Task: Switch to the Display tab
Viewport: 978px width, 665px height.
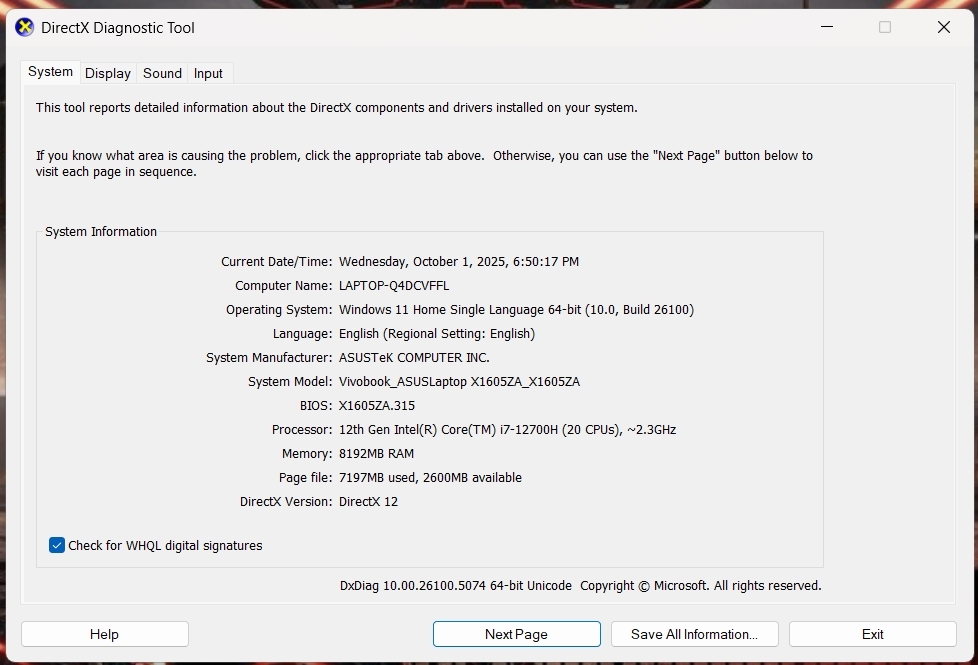Action: tap(108, 73)
